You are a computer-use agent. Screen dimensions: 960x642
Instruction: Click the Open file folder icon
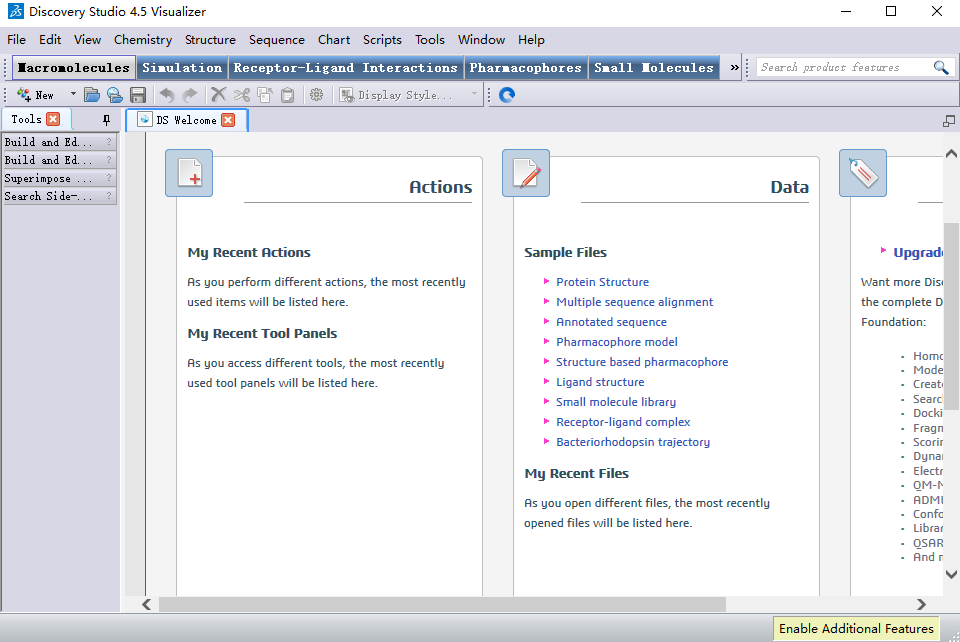point(92,95)
